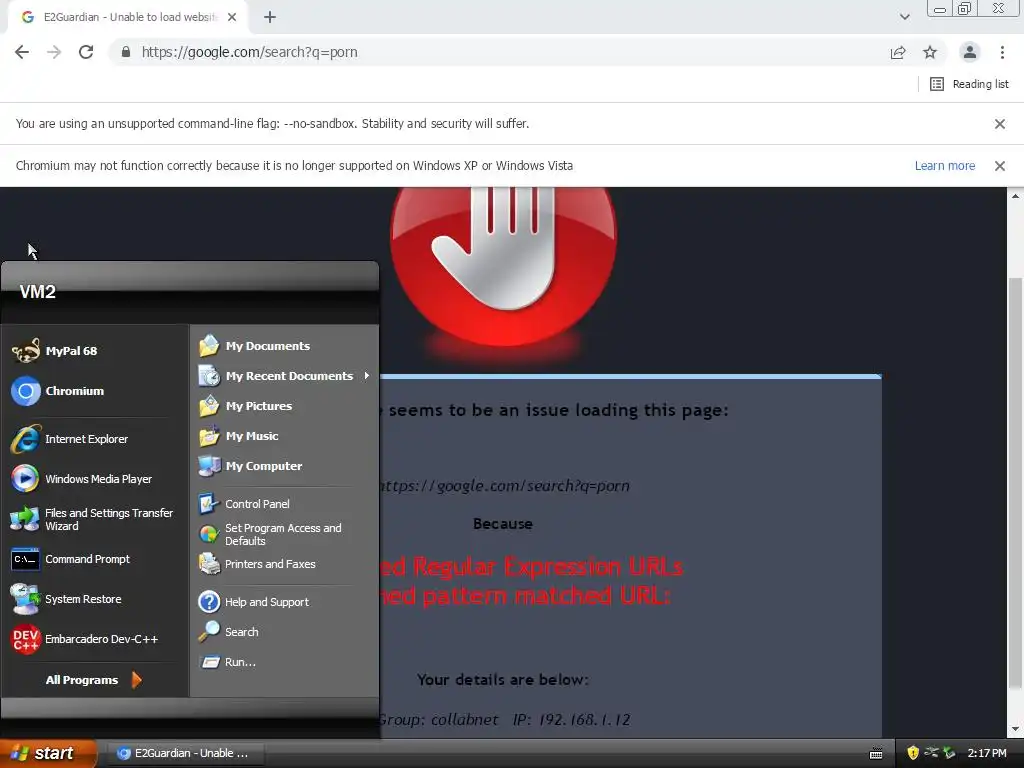Screen dimensions: 1024x768
Task: Launch System Restore
Action: point(67,599)
